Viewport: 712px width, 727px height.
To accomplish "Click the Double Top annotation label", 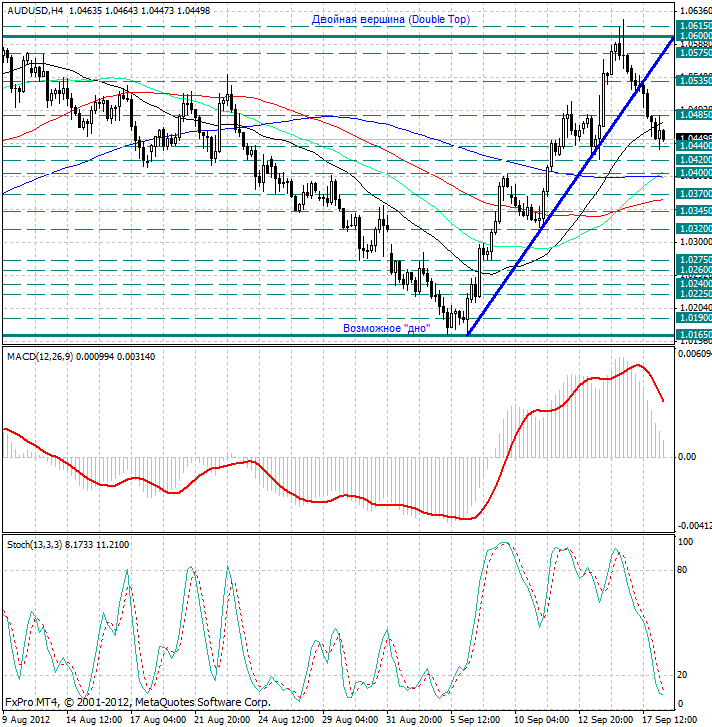I will (x=391, y=19).
